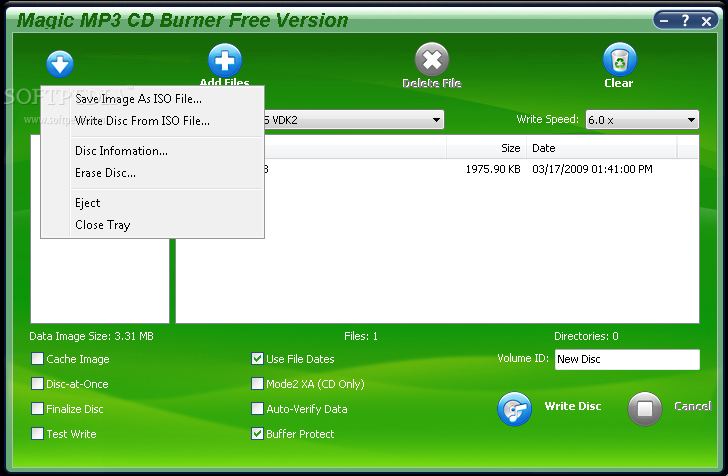Click the Delete File label

[432, 83]
